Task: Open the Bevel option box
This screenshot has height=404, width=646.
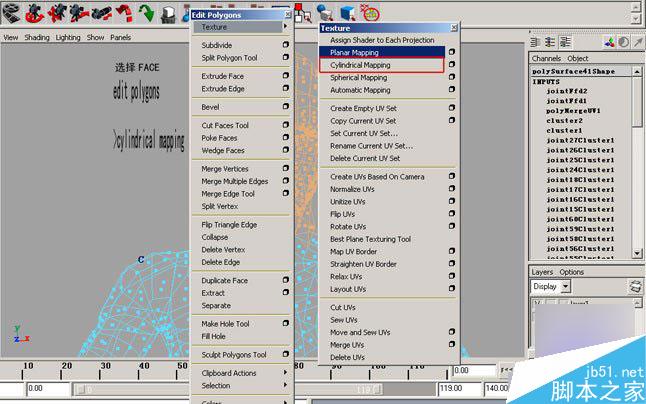Action: pos(286,107)
